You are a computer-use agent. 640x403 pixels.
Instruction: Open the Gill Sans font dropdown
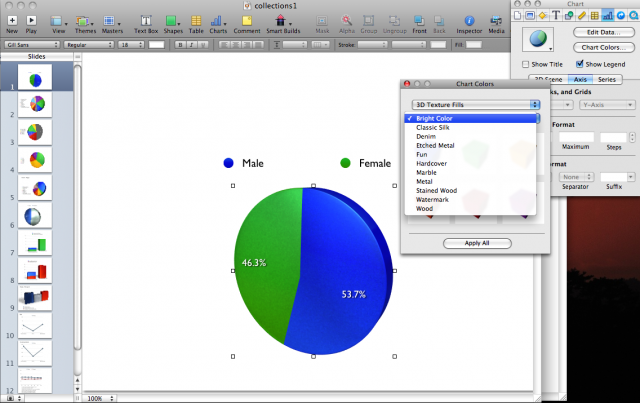[x=32, y=45]
